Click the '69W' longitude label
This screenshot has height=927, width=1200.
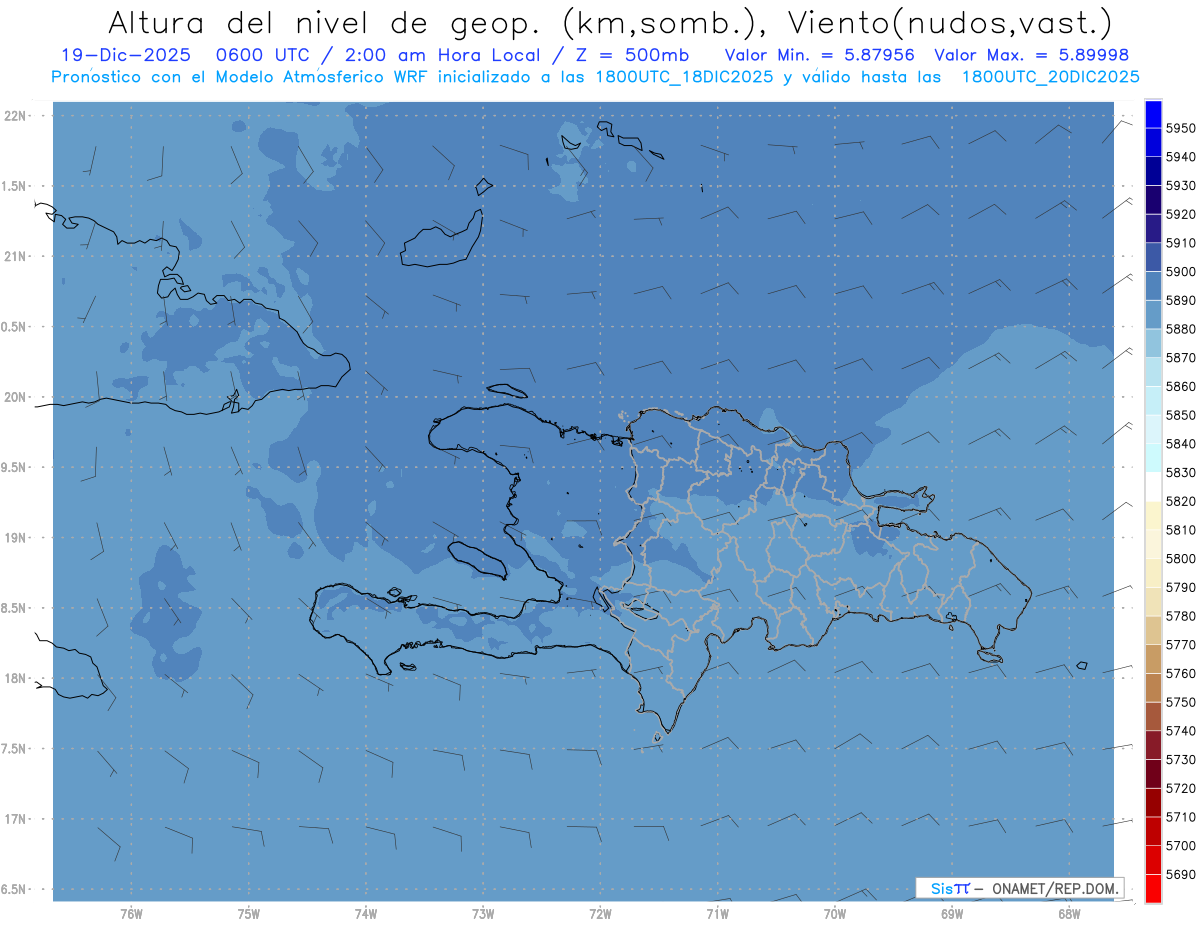[952, 913]
